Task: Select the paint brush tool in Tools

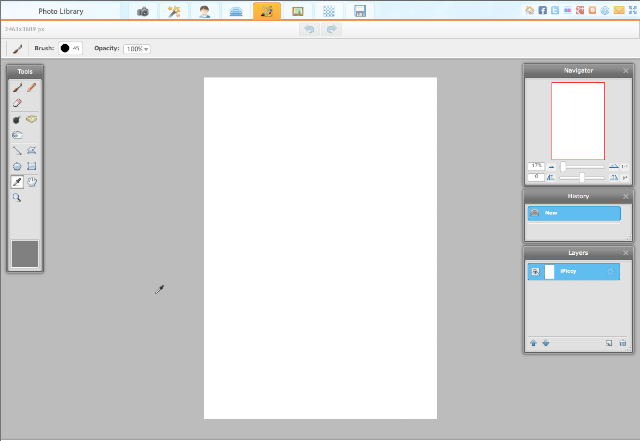Action: pos(17,87)
